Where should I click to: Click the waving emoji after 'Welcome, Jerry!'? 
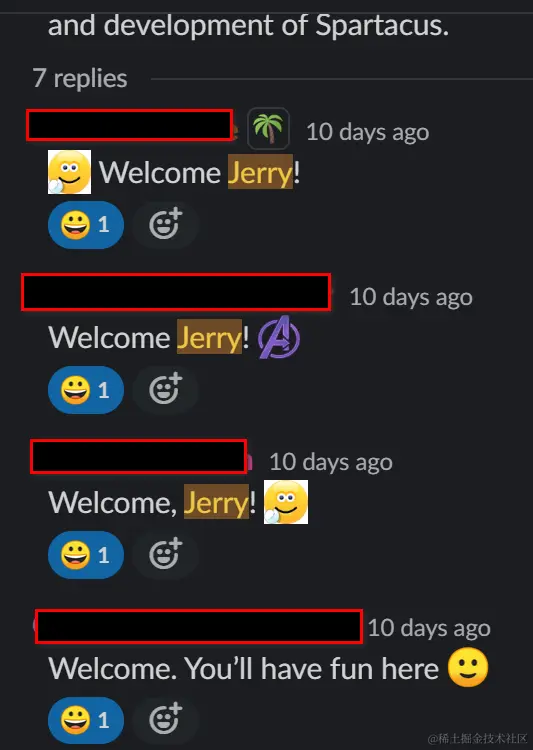click(x=286, y=502)
